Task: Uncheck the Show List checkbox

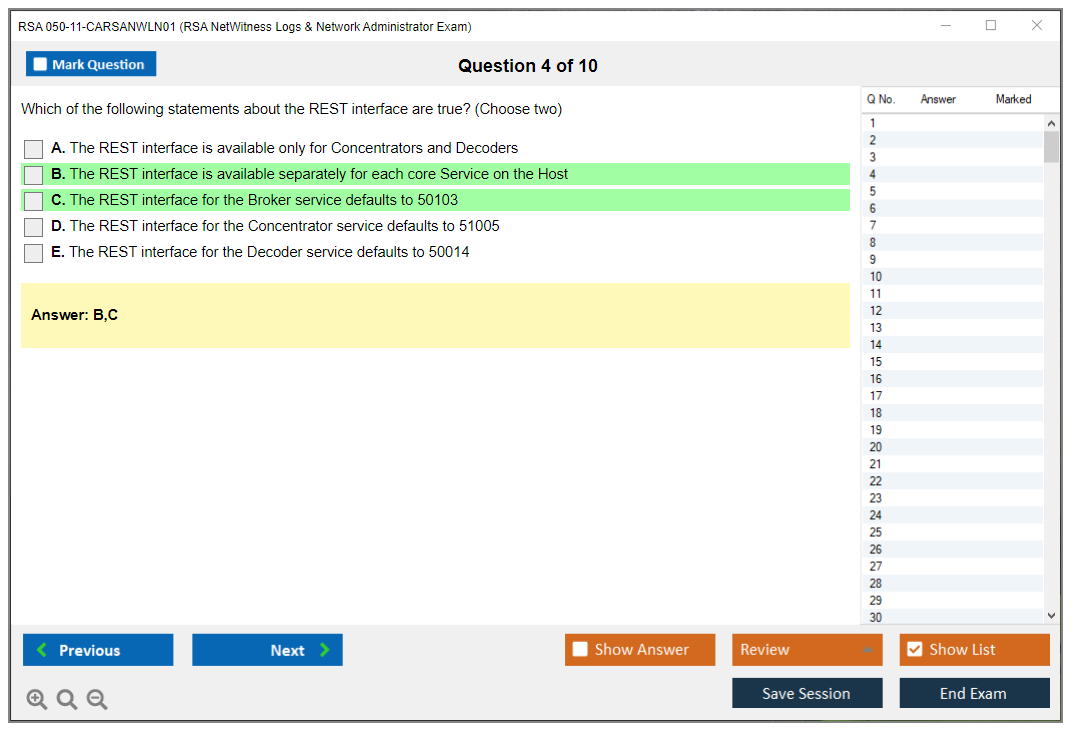Action: pyautogui.click(x=914, y=650)
